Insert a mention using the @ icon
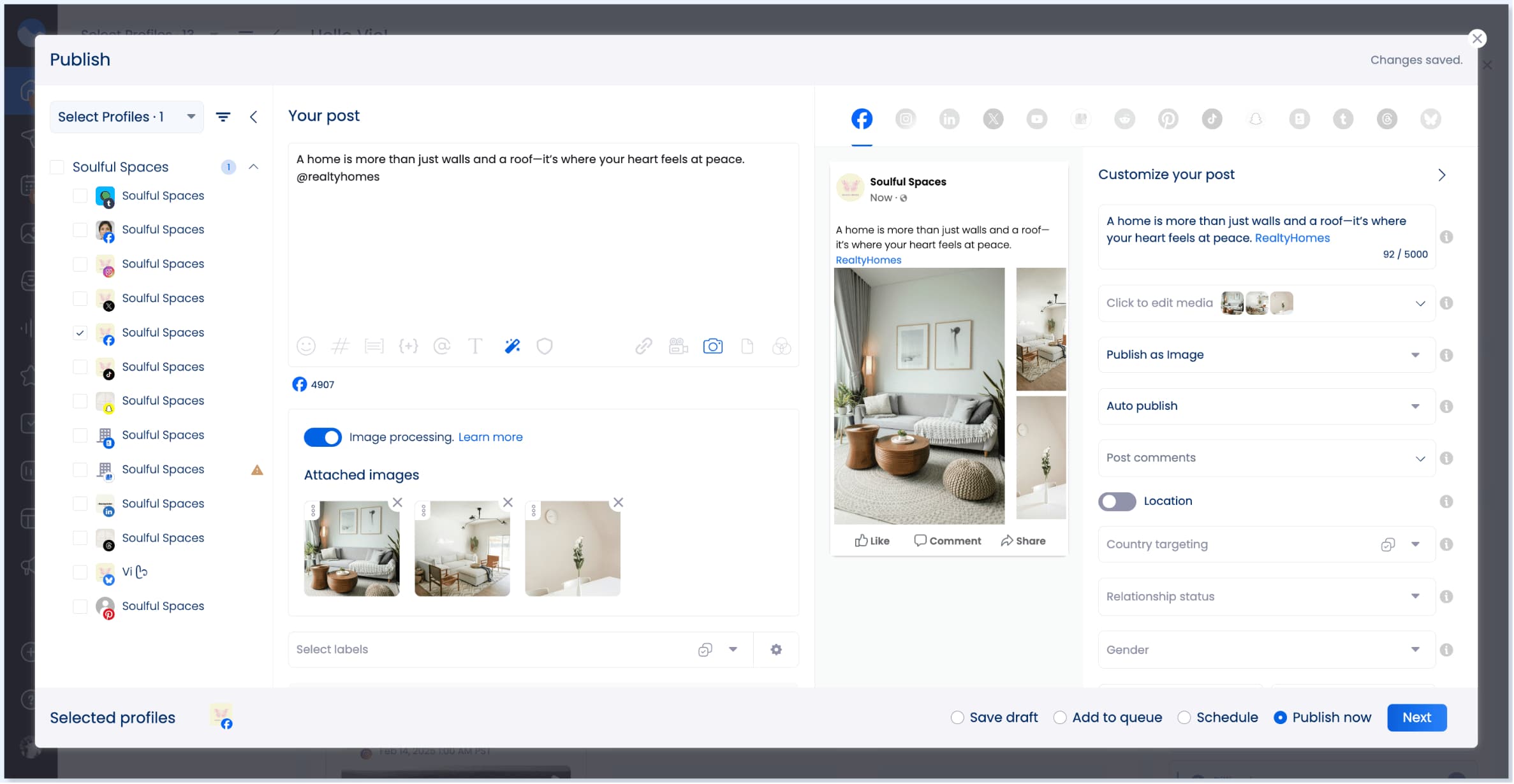This screenshot has height=784, width=1514. (443, 346)
